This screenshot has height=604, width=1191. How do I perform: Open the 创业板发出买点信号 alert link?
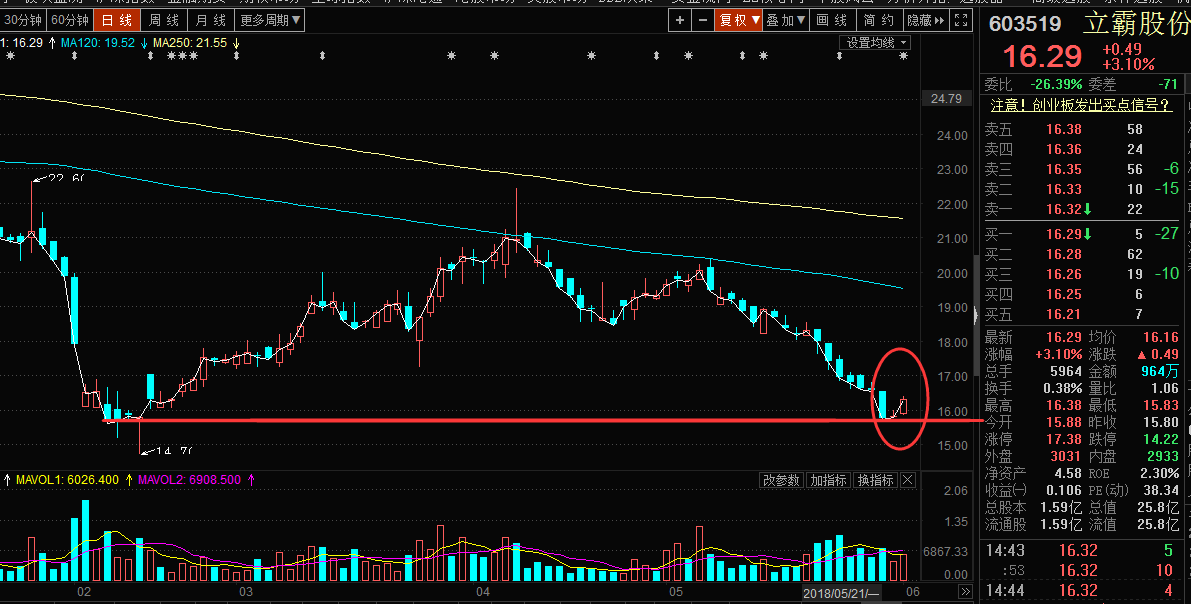pos(1080,104)
